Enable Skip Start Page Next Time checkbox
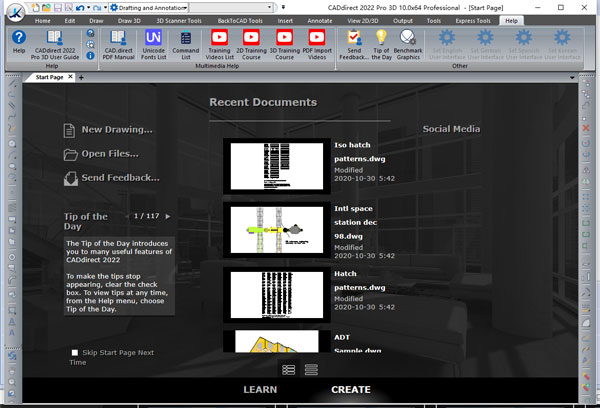The height and width of the screenshot is (408, 600). pyautogui.click(x=75, y=353)
